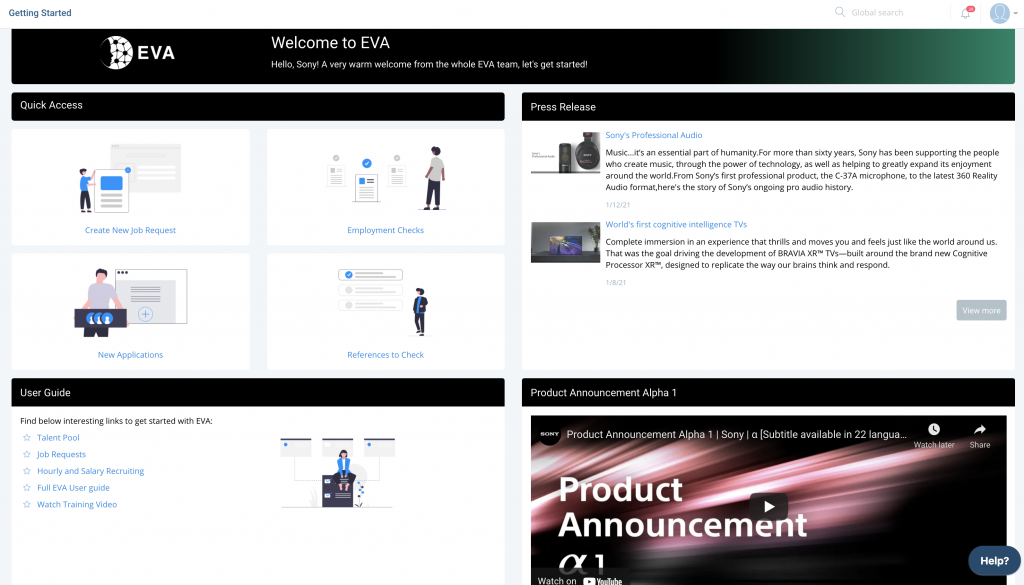Click the View more button
The image size is (1024, 585).
[x=981, y=310]
